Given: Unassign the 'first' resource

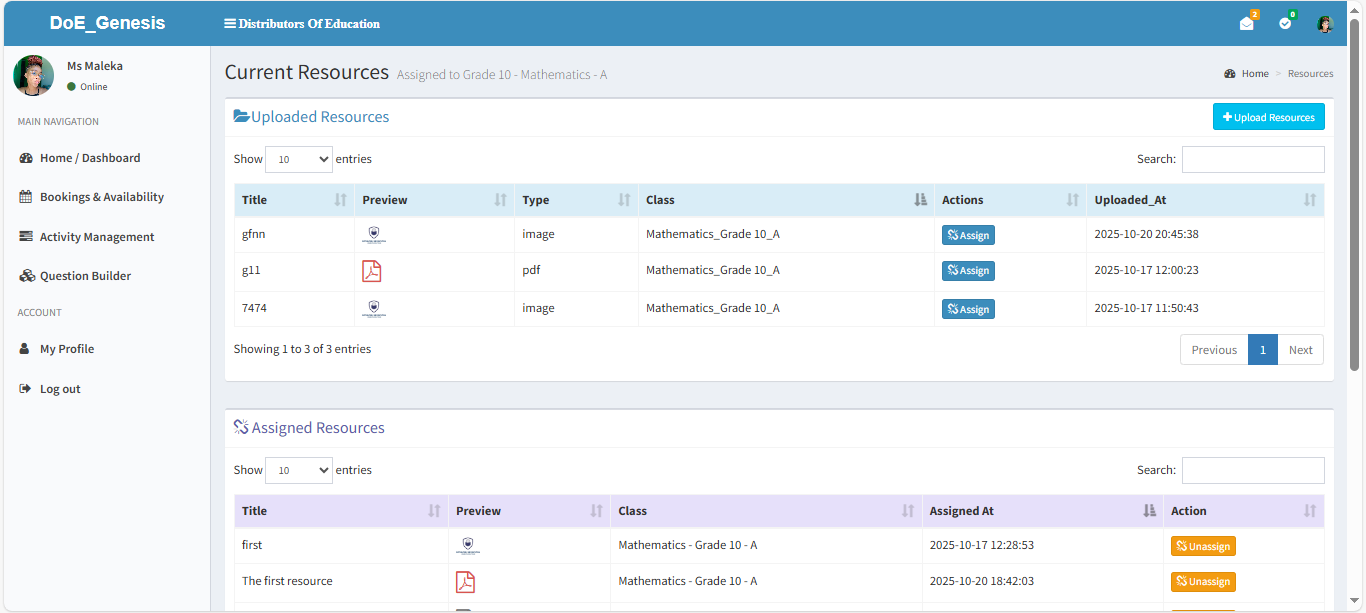Looking at the screenshot, I should (1203, 546).
